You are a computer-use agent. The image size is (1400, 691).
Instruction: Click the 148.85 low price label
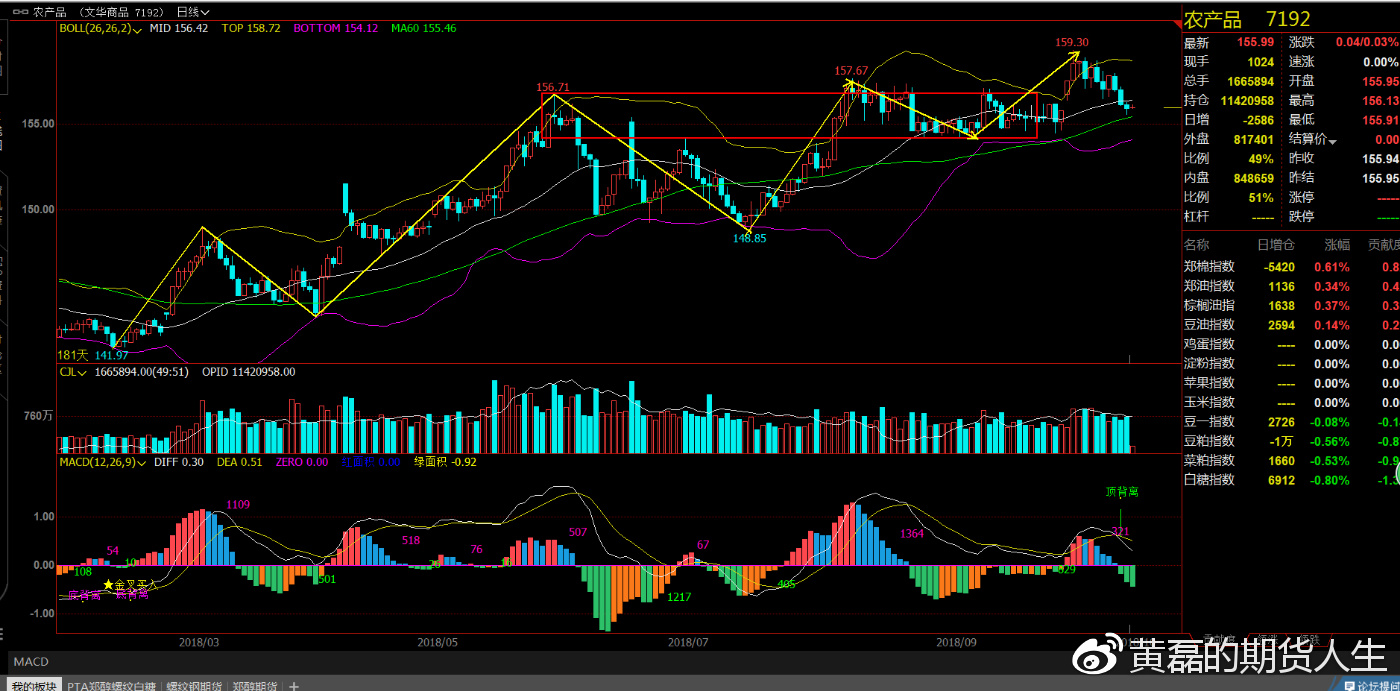(x=749, y=238)
